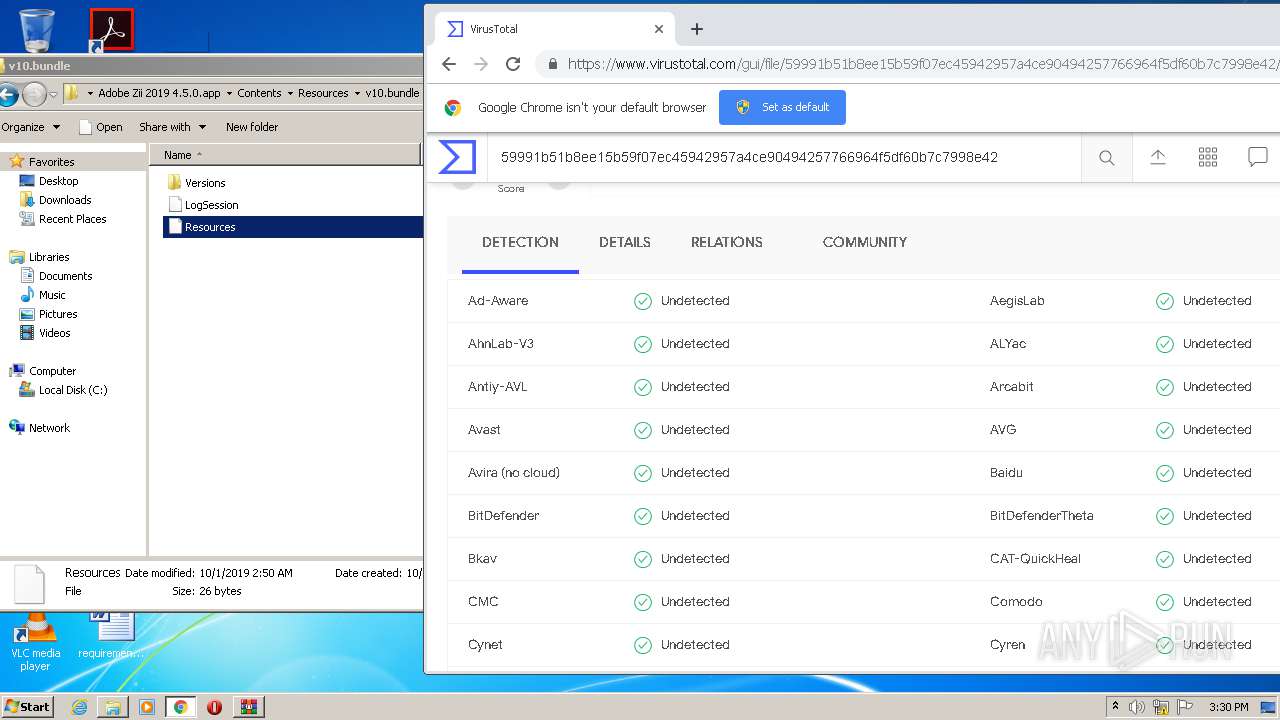
Task: Close the VirusTotal tab
Action: pos(659,29)
